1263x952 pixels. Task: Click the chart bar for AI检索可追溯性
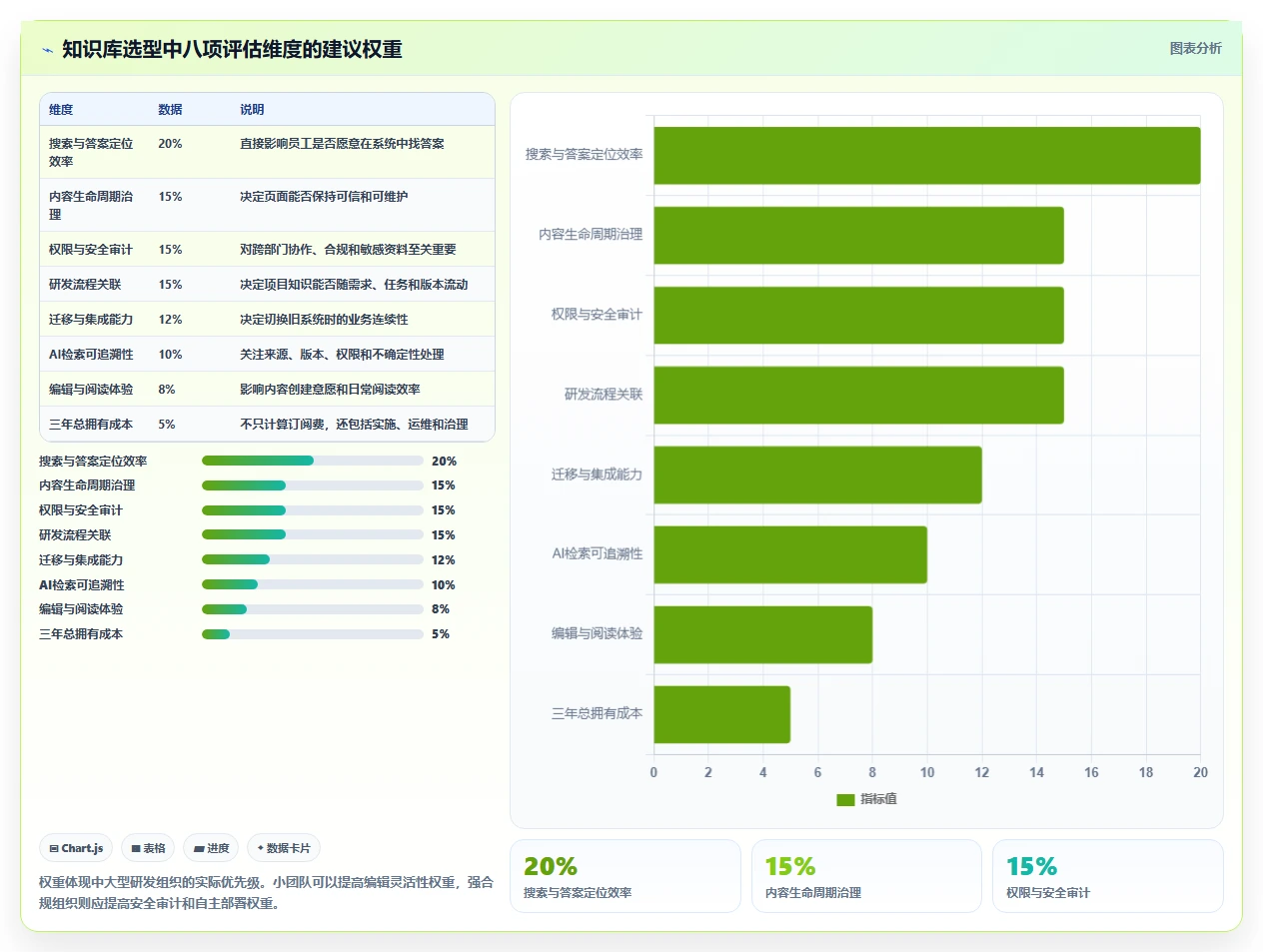[790, 555]
